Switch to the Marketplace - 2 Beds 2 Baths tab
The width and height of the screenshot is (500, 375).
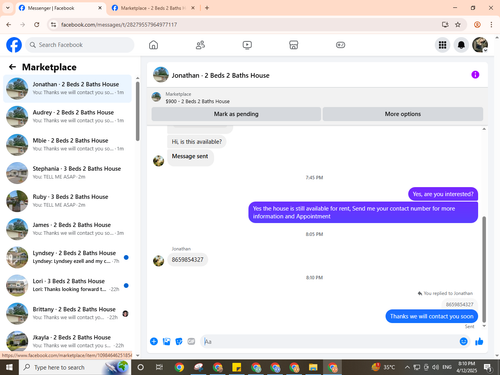[x=153, y=8]
